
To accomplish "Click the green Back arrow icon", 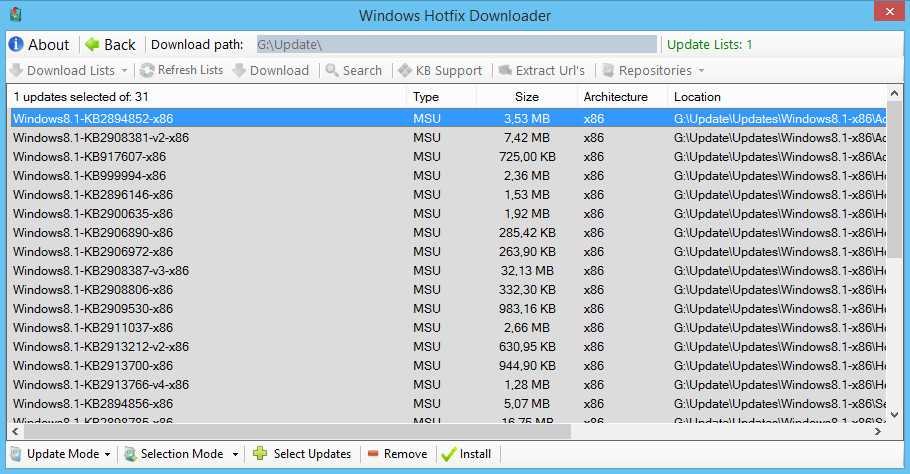I will 92,44.
